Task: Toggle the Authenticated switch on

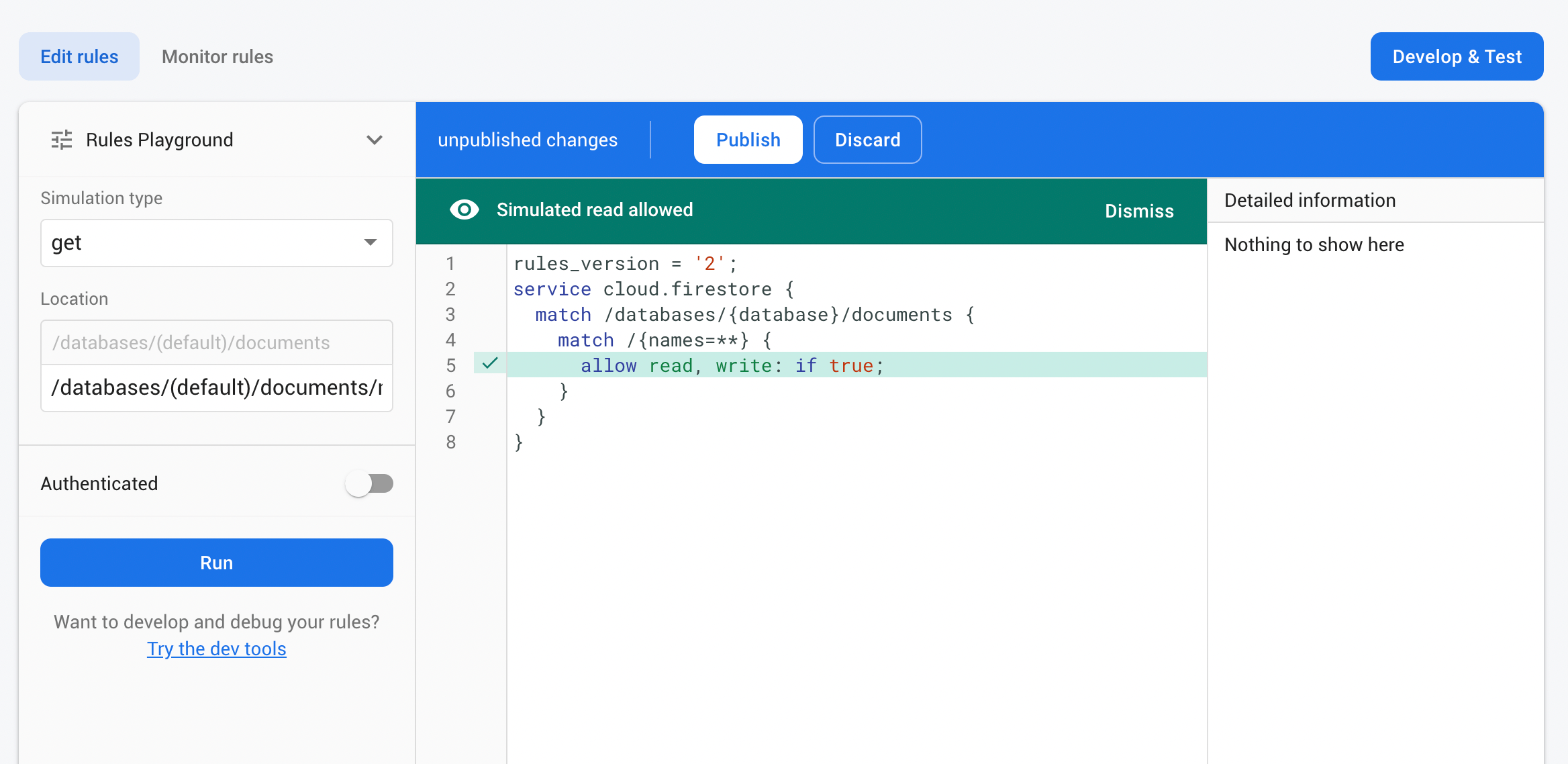Action: coord(369,483)
